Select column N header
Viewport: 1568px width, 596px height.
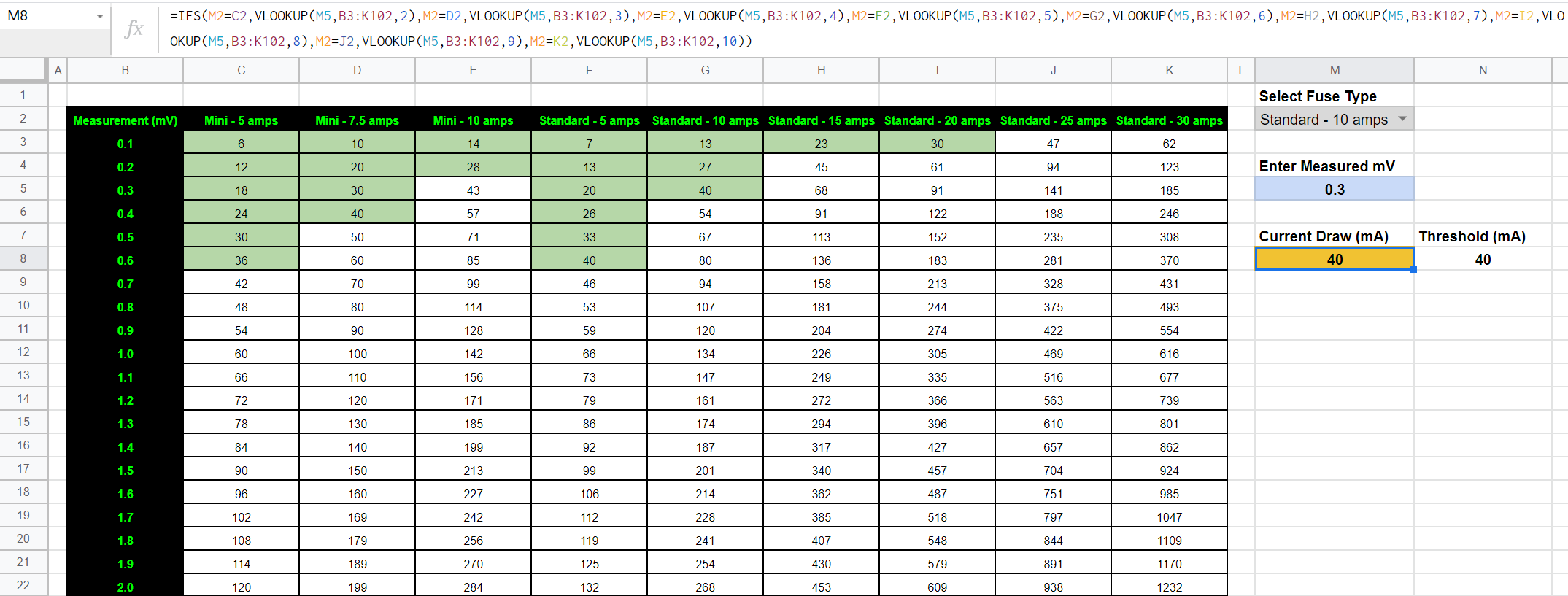pyautogui.click(x=1483, y=70)
